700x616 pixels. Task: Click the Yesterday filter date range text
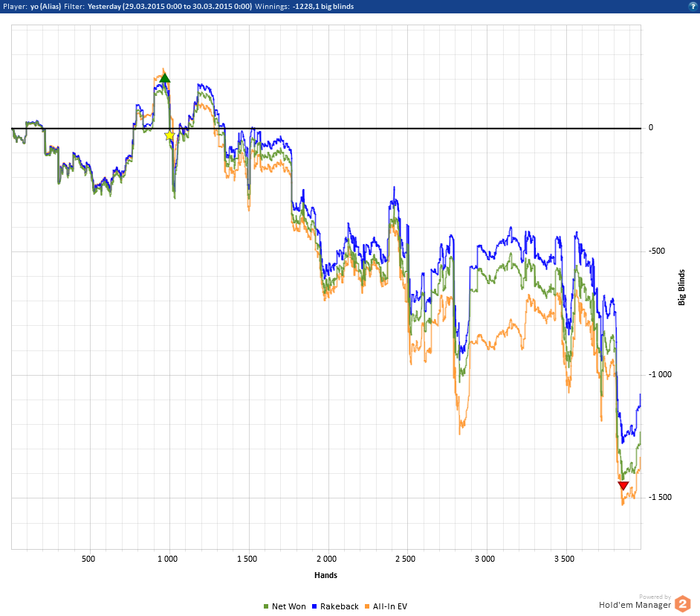click(x=170, y=6)
